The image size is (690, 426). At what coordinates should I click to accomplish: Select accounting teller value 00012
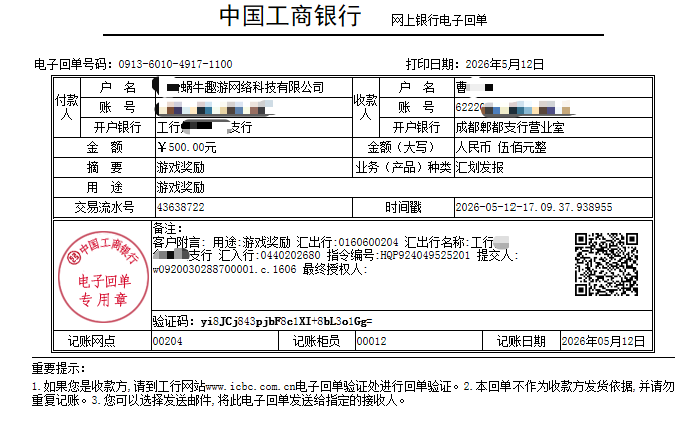(371, 341)
